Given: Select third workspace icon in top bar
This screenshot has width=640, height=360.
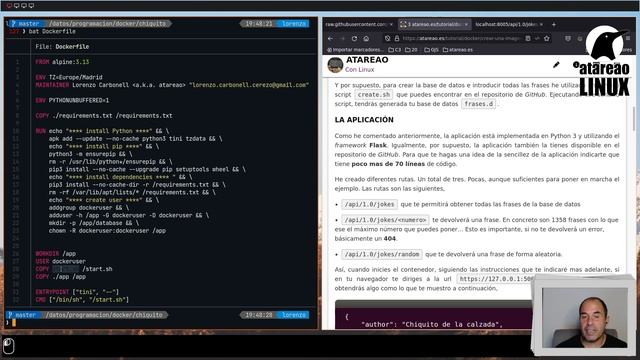Looking at the screenshot, I should pyautogui.click(x=24, y=6).
